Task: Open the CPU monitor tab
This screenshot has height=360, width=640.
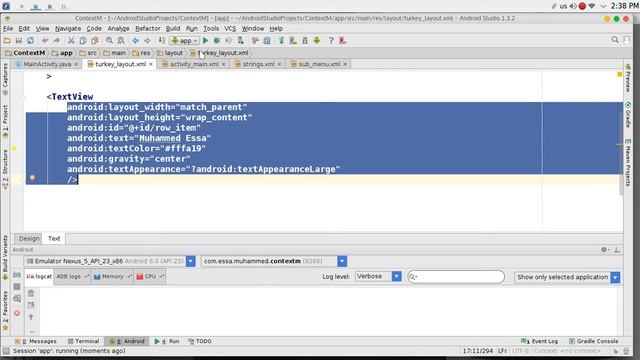Action: (149, 276)
